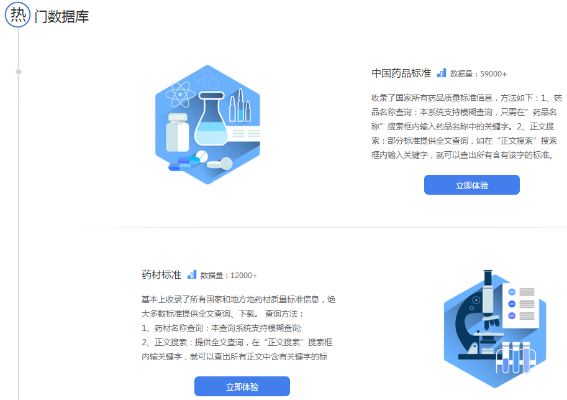
Task: Click the 门数据库 heading text
Action: [61, 17]
